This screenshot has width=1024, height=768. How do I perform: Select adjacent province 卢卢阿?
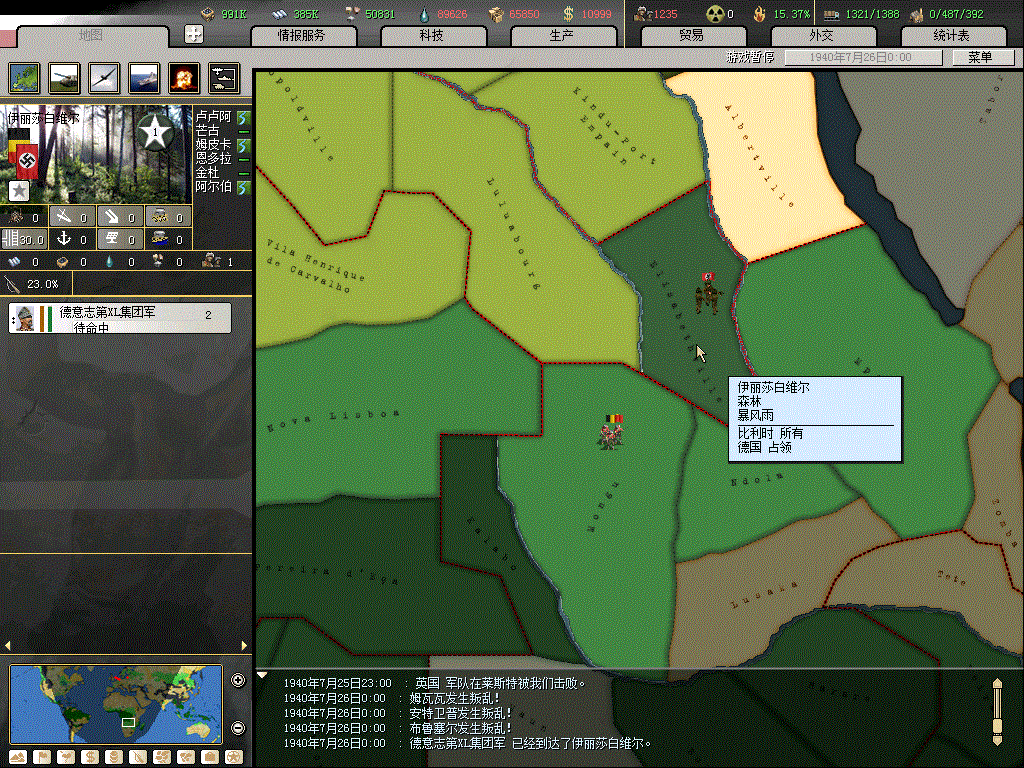(x=214, y=117)
